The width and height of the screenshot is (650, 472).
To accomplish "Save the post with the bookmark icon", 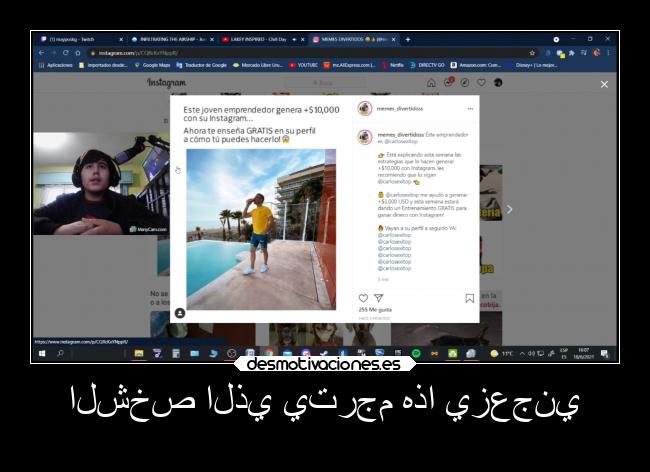I will pos(469,298).
